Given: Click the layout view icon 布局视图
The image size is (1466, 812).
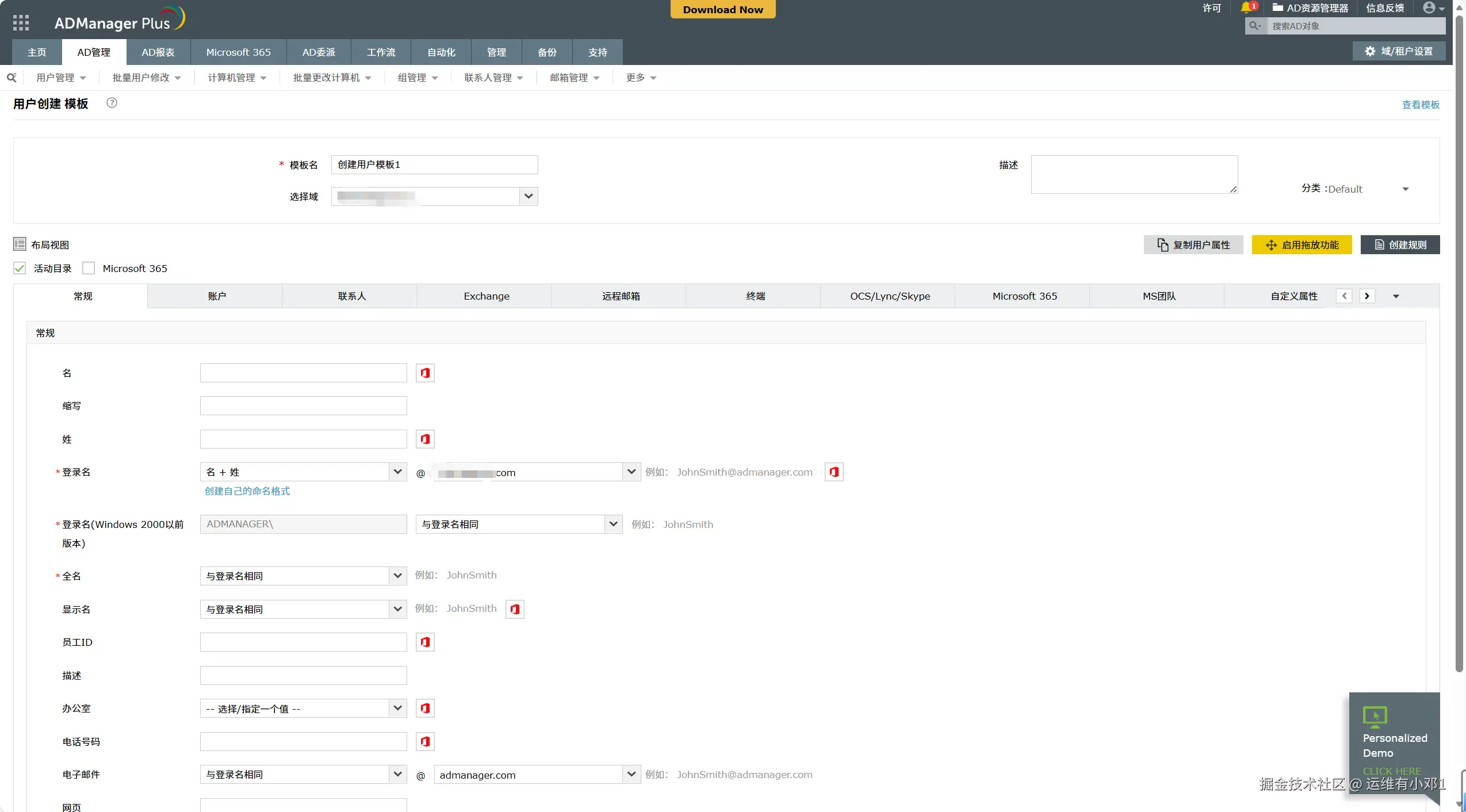Looking at the screenshot, I should coord(20,244).
